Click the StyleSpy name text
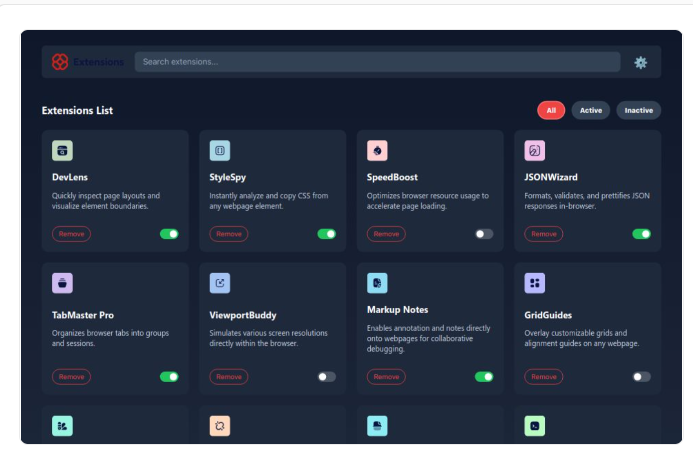This screenshot has width=693, height=463. [x=228, y=177]
